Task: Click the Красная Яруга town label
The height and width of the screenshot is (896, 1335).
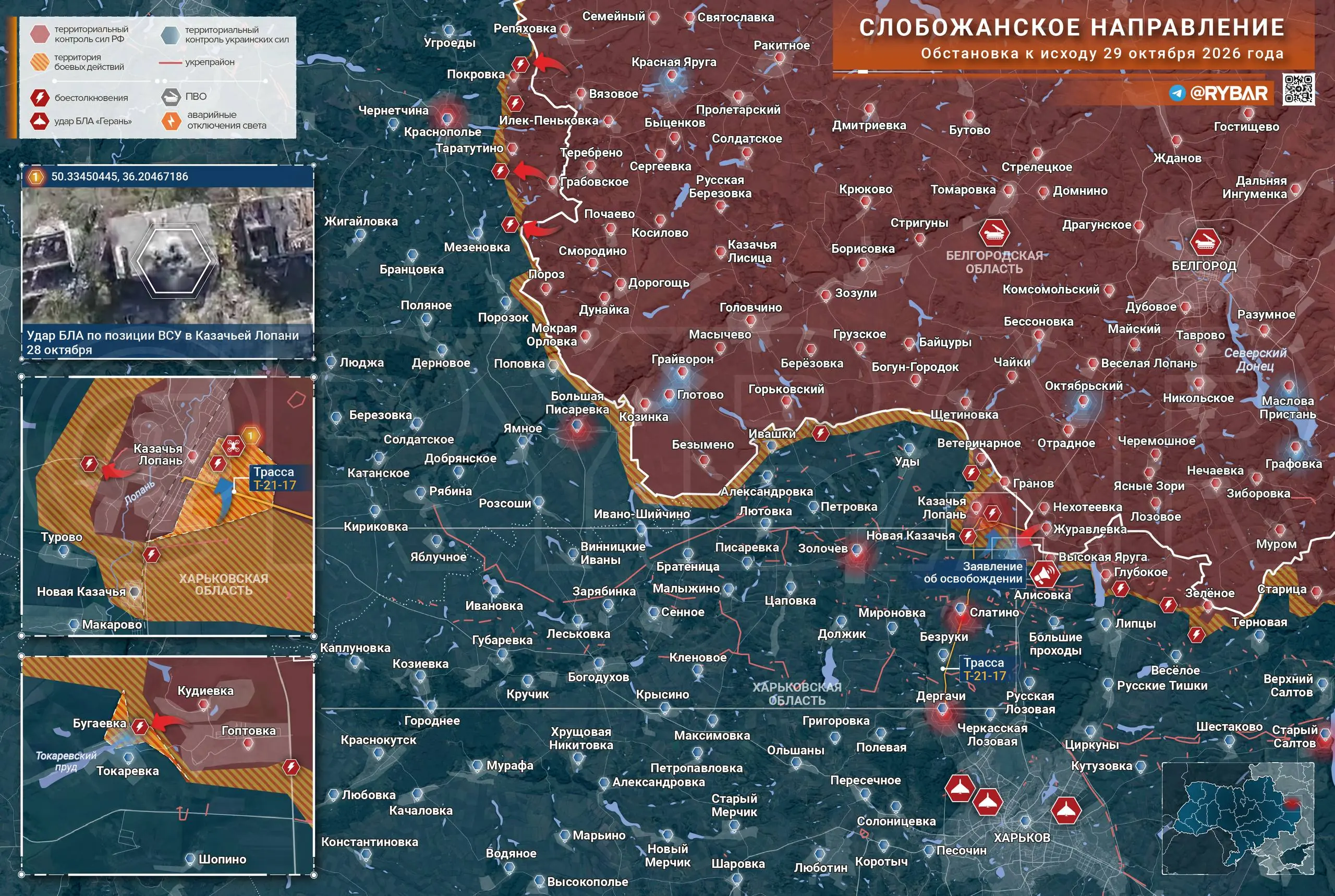Action: [x=674, y=62]
